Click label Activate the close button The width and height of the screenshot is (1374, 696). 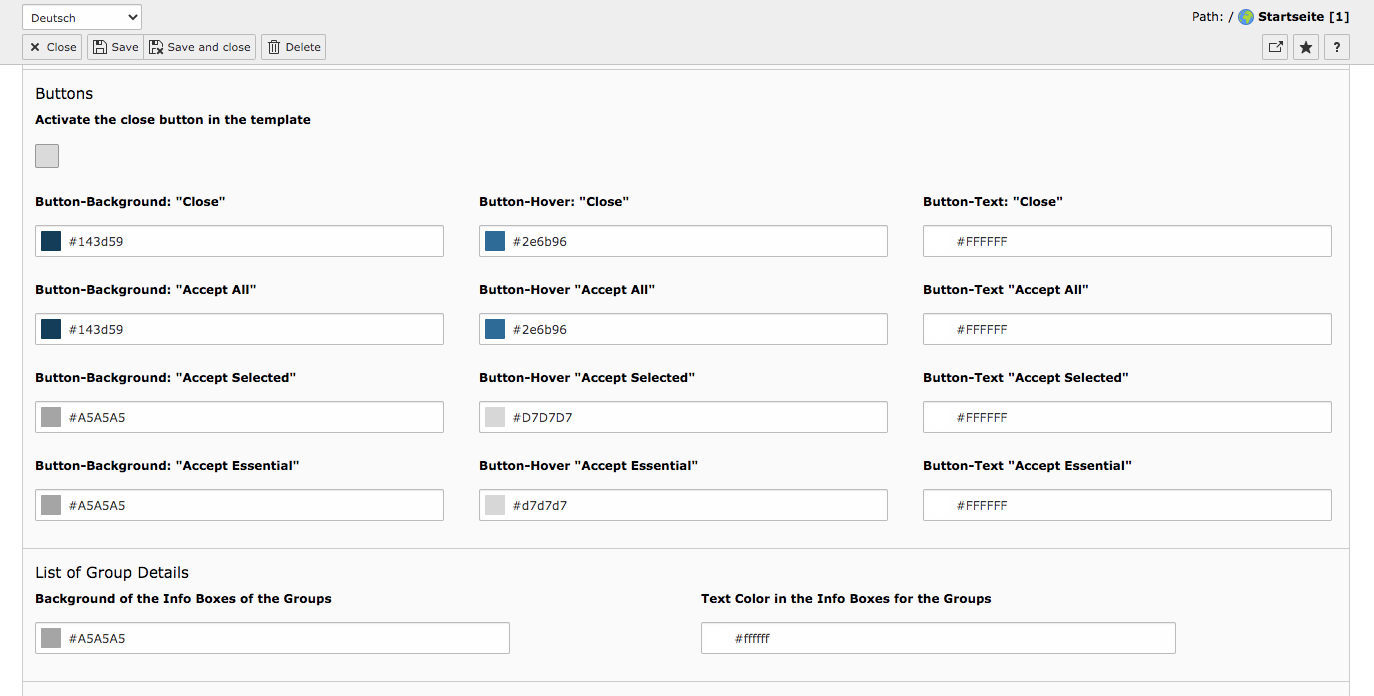(173, 120)
